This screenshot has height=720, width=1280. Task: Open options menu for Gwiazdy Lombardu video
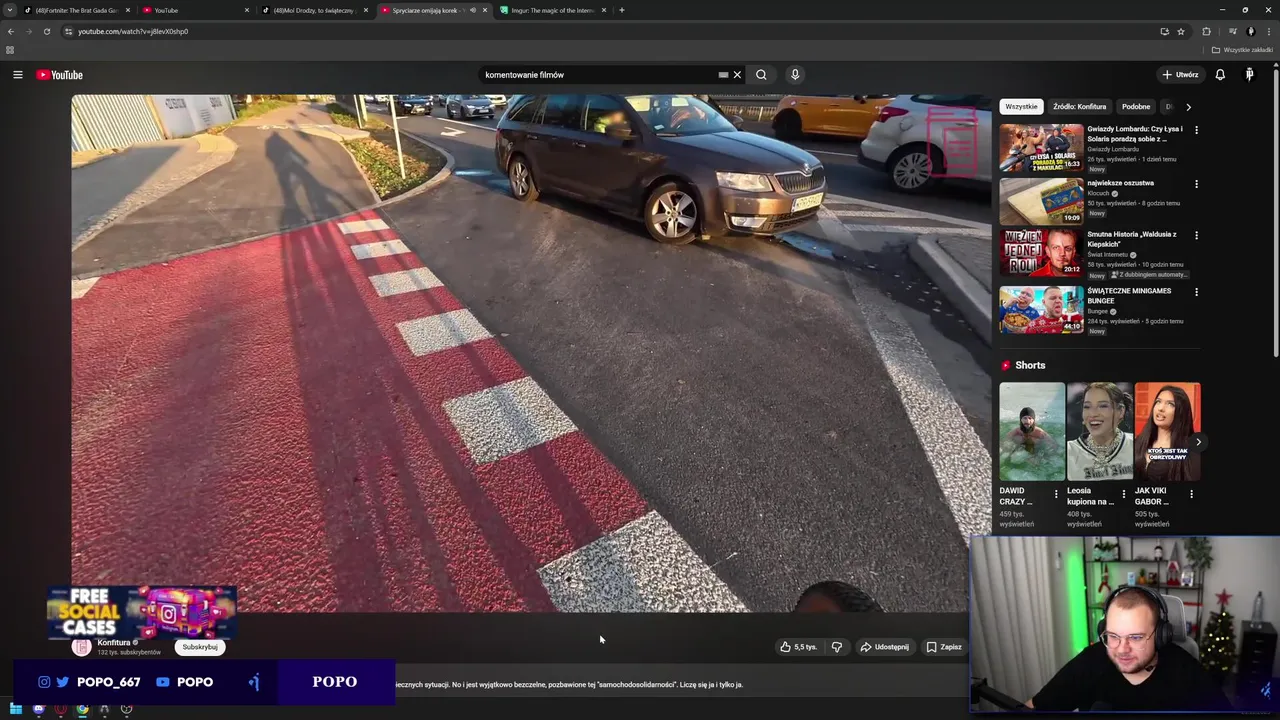click(x=1196, y=130)
